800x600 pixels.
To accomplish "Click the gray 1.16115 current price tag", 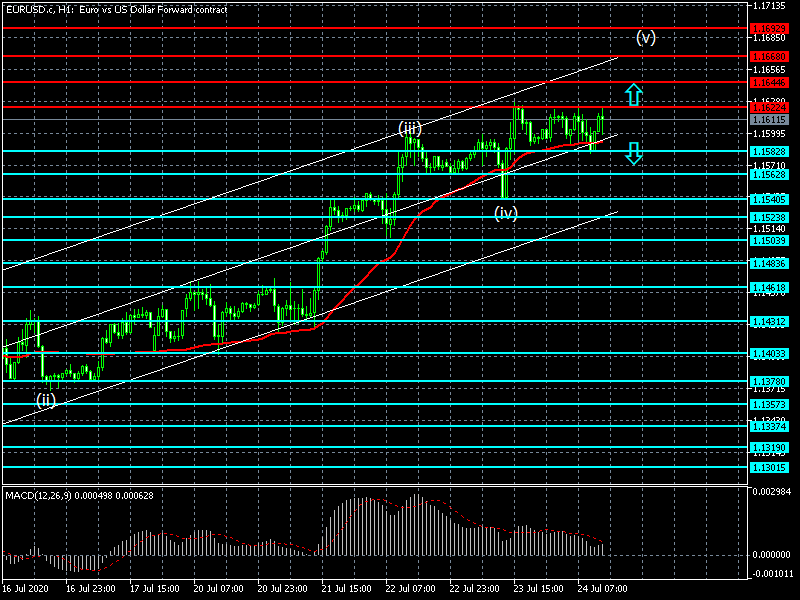I will (770, 120).
